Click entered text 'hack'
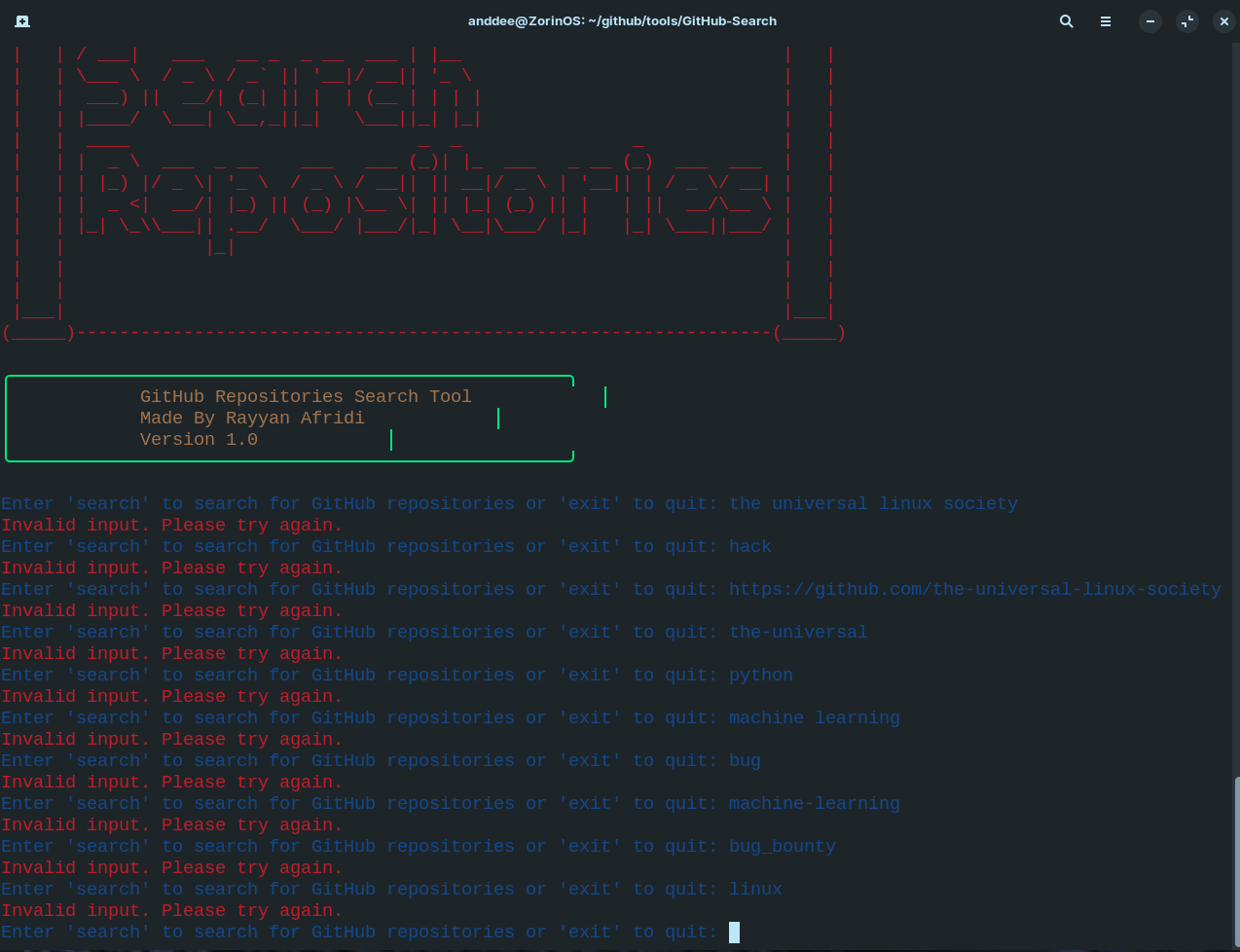The image size is (1240, 952). click(750, 546)
